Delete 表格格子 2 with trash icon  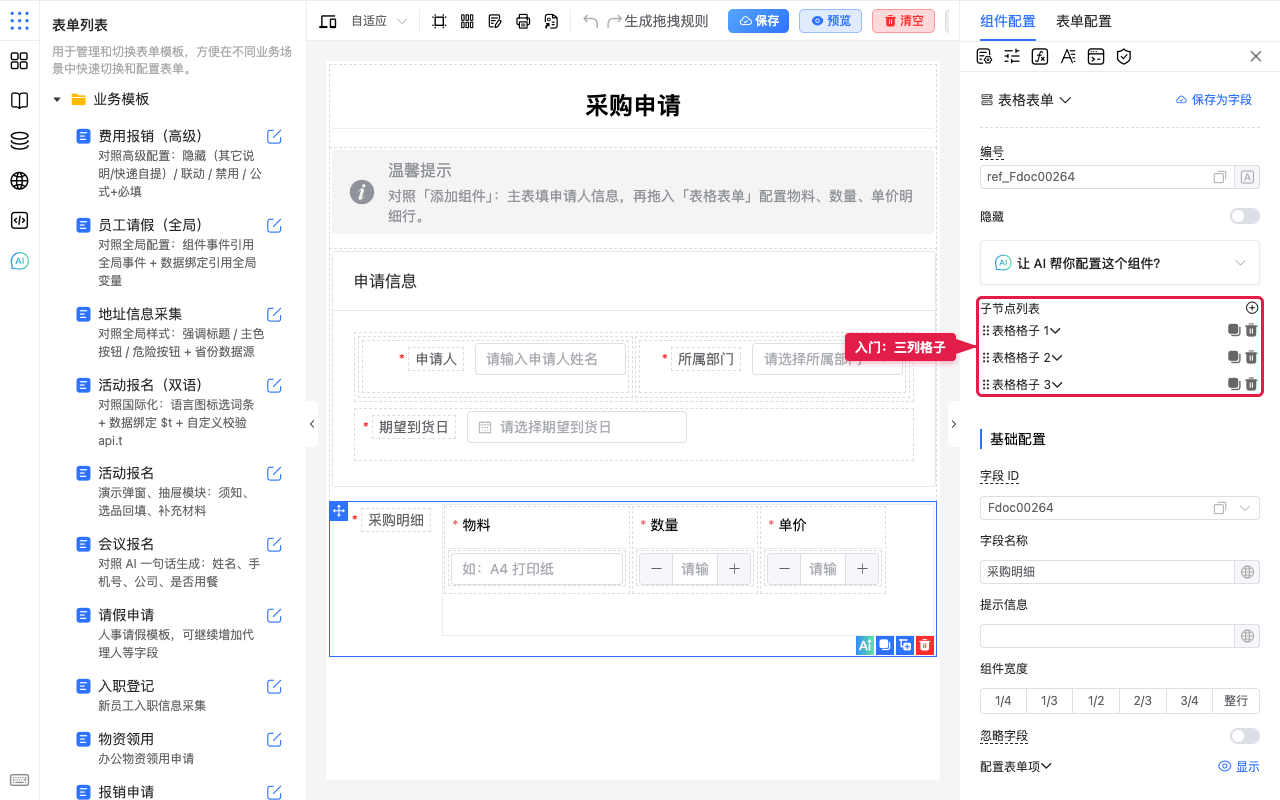click(x=1251, y=357)
